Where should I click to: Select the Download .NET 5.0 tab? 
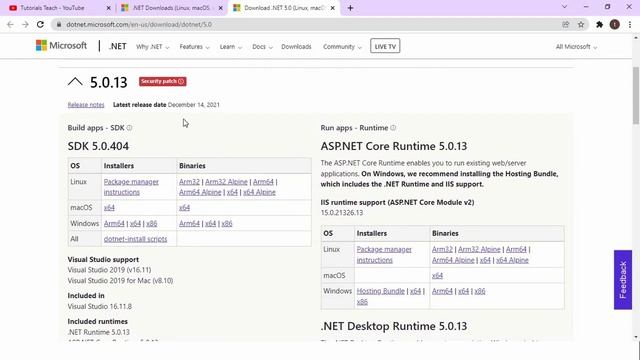pos(284,8)
